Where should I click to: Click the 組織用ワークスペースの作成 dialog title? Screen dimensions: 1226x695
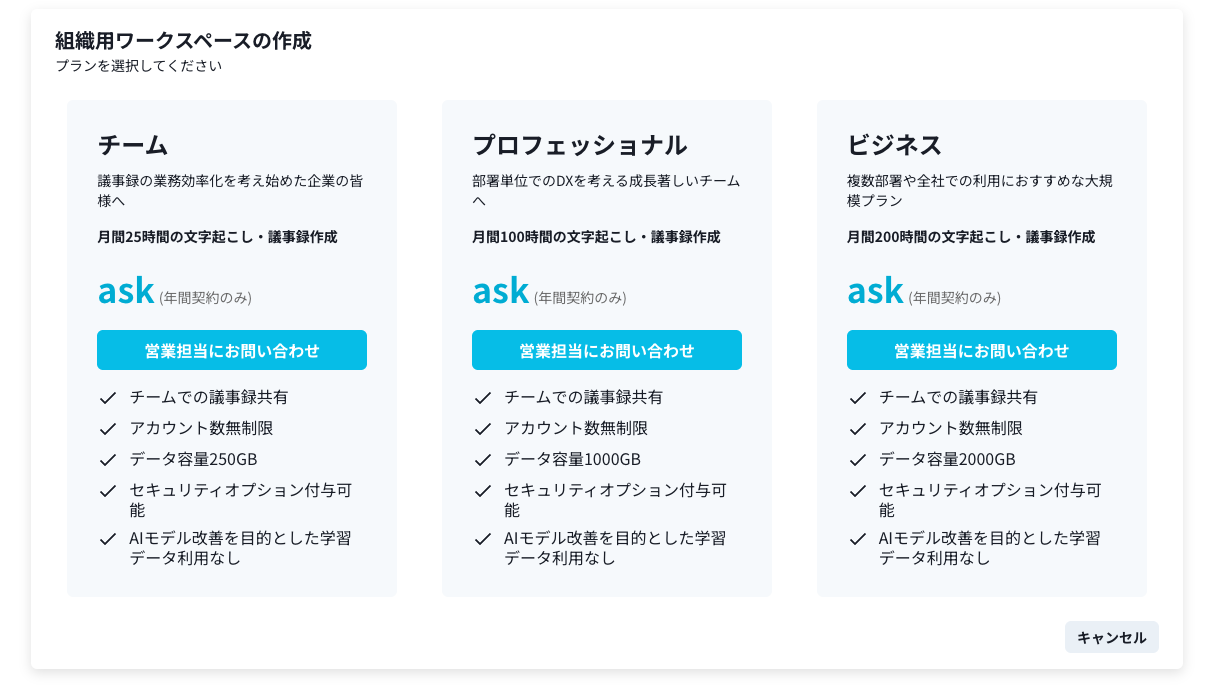click(x=183, y=41)
